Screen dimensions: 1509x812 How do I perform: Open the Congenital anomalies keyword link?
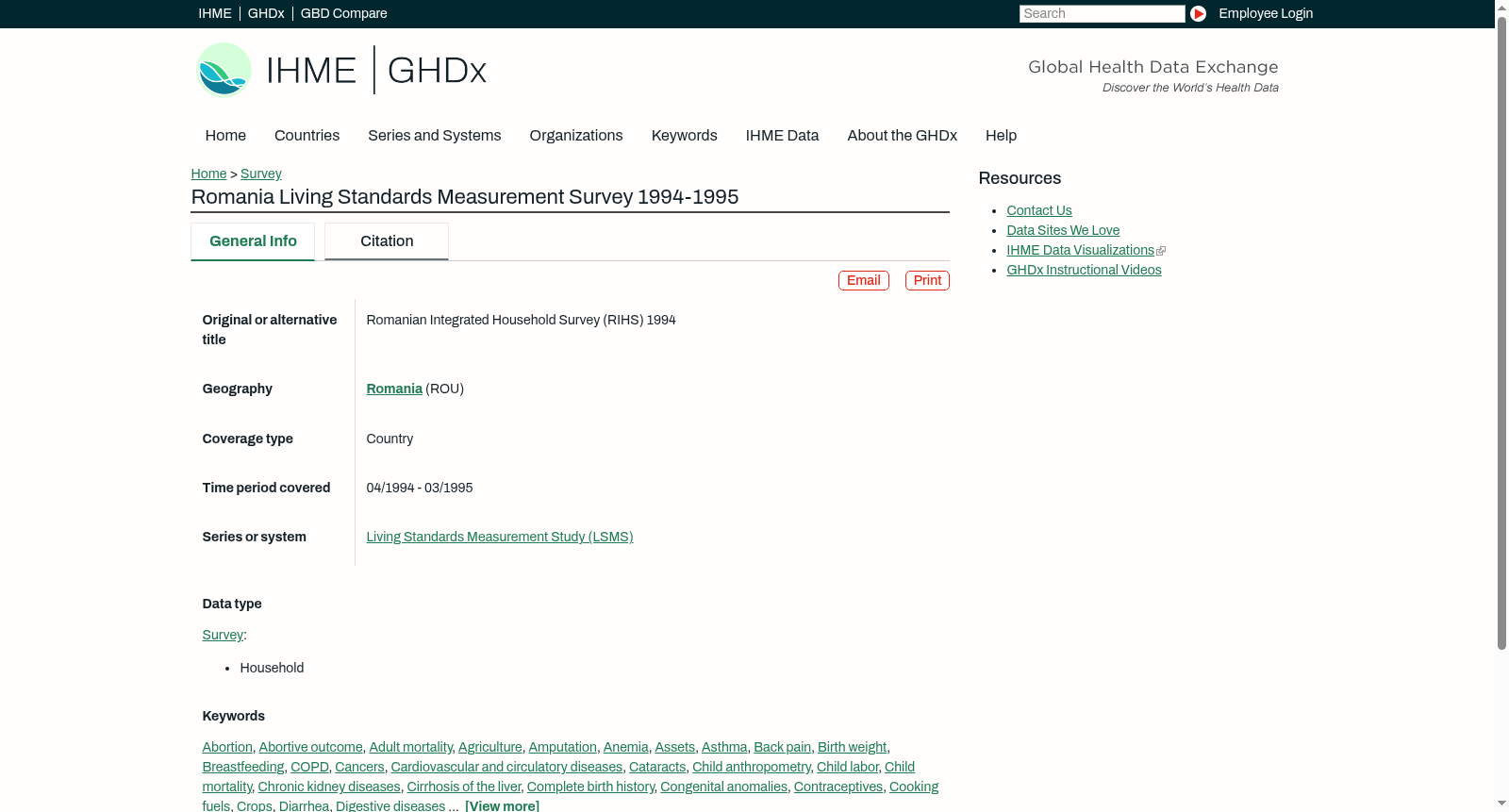[723, 787]
